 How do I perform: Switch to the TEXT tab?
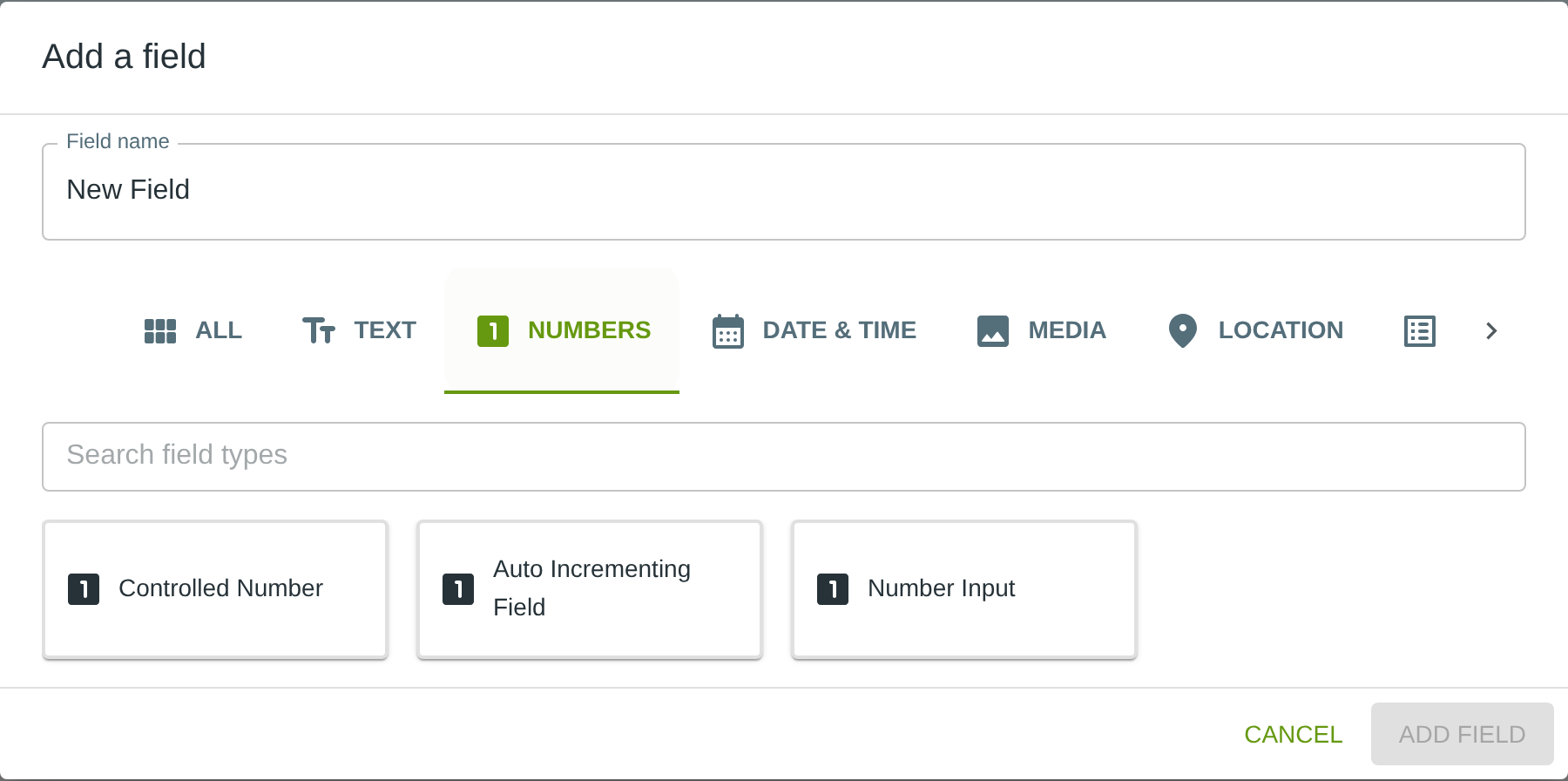coord(359,331)
